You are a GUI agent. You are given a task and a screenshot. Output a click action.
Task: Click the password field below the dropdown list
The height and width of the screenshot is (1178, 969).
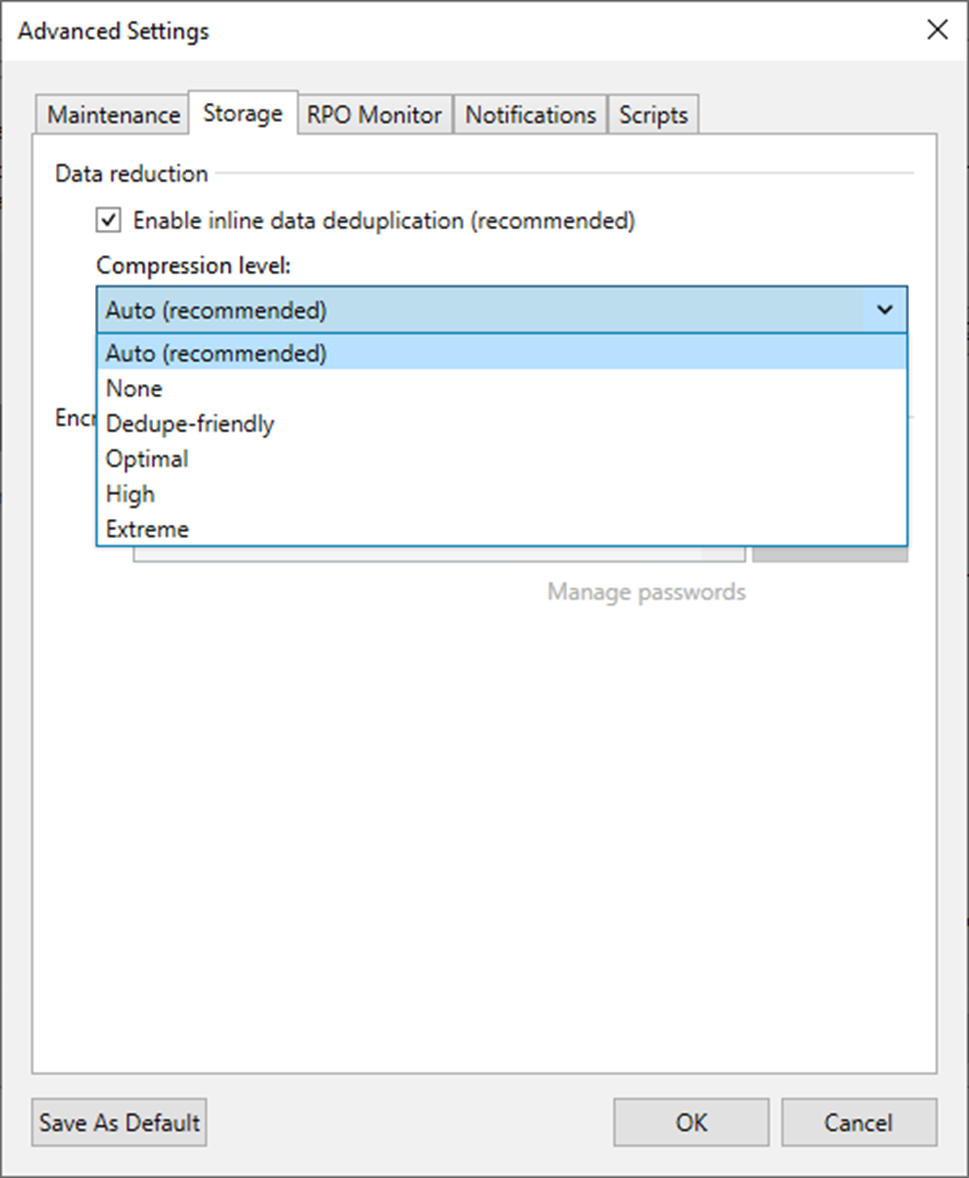tap(440, 554)
